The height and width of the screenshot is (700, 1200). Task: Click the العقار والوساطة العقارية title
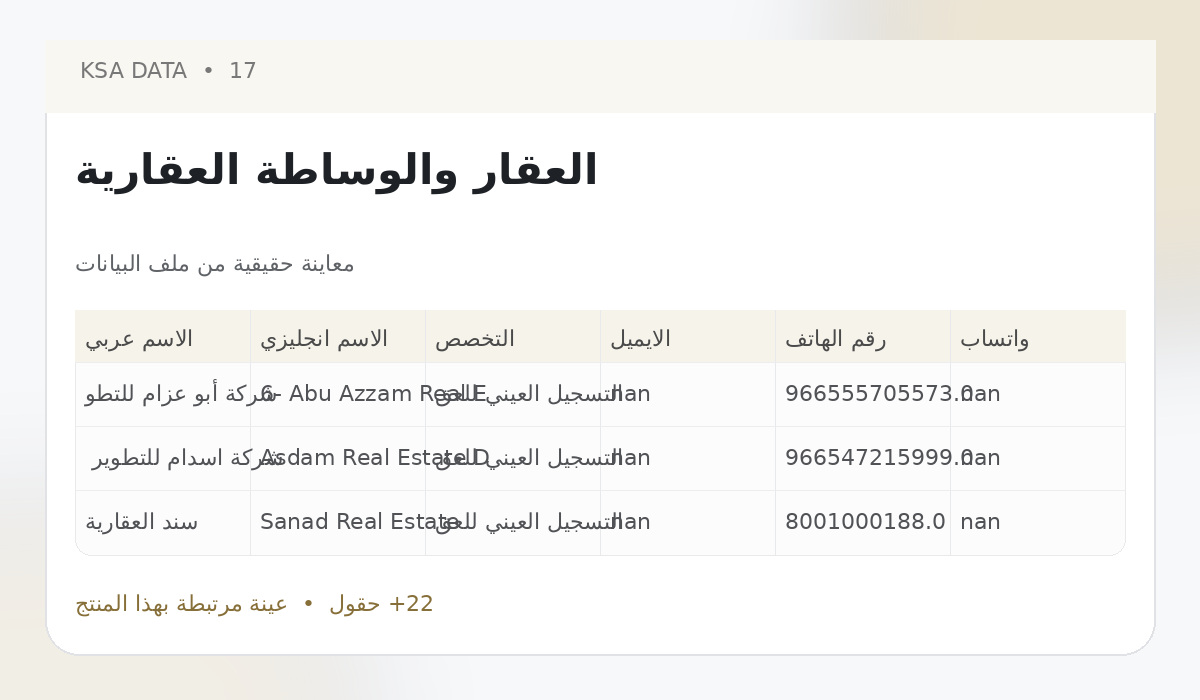click(336, 171)
